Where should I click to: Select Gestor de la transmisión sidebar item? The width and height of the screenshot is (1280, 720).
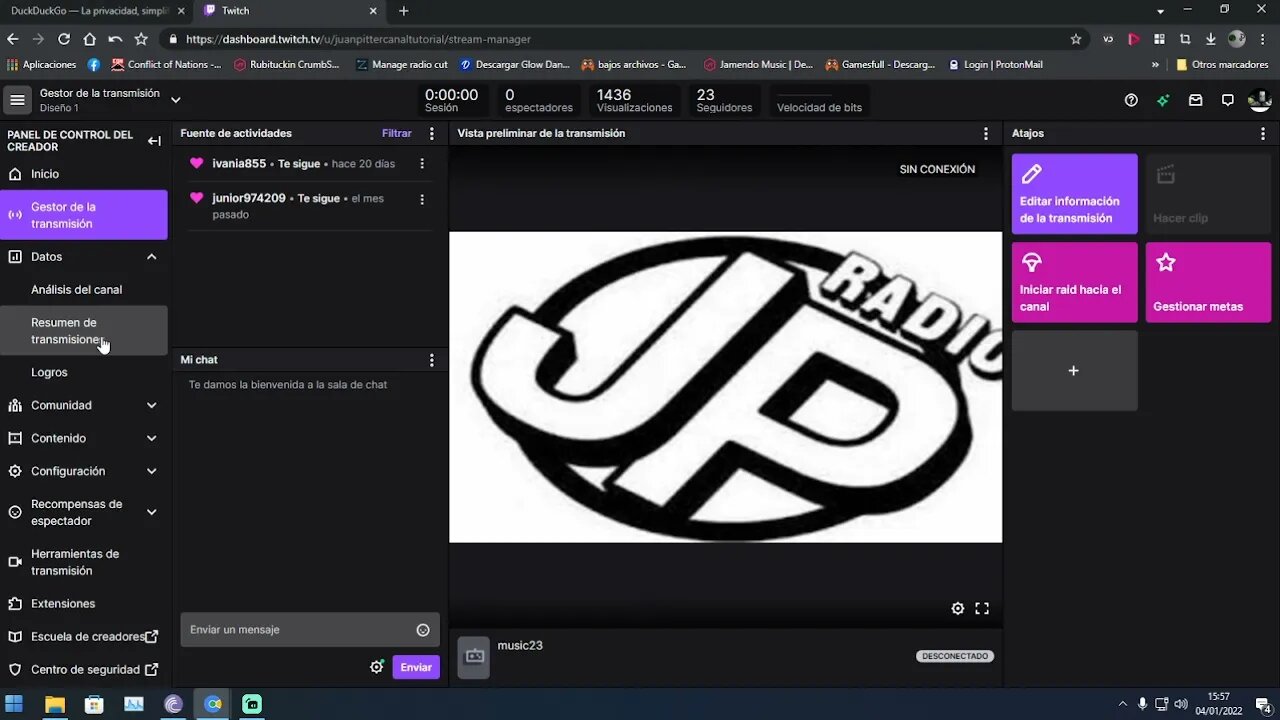(84, 215)
